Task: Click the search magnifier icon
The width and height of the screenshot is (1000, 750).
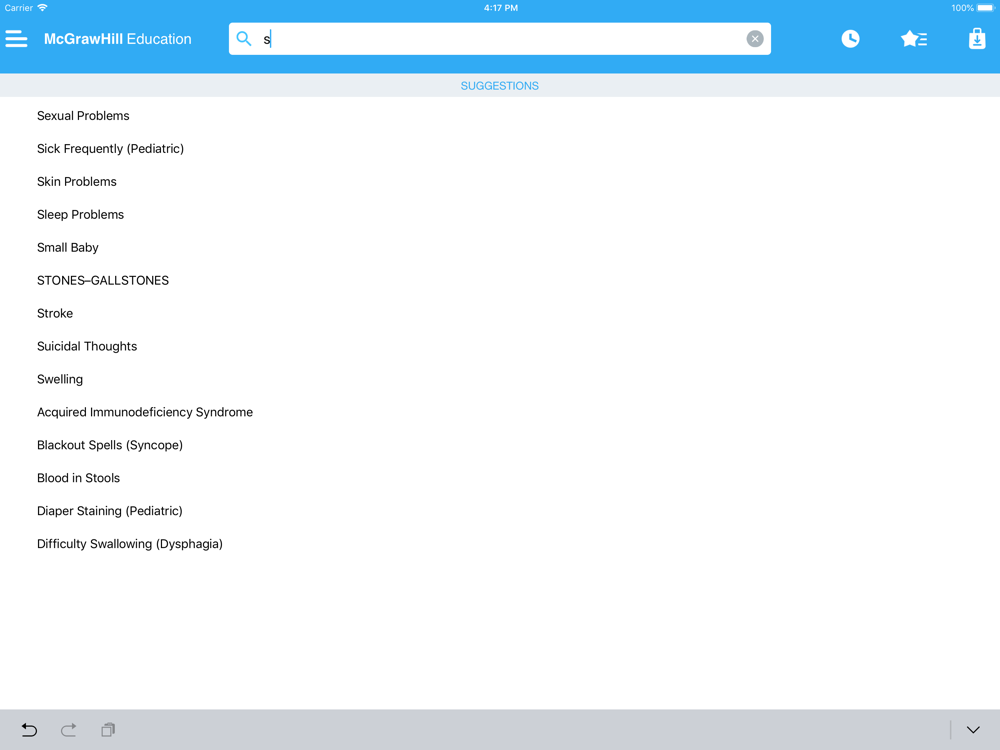Action: point(244,39)
